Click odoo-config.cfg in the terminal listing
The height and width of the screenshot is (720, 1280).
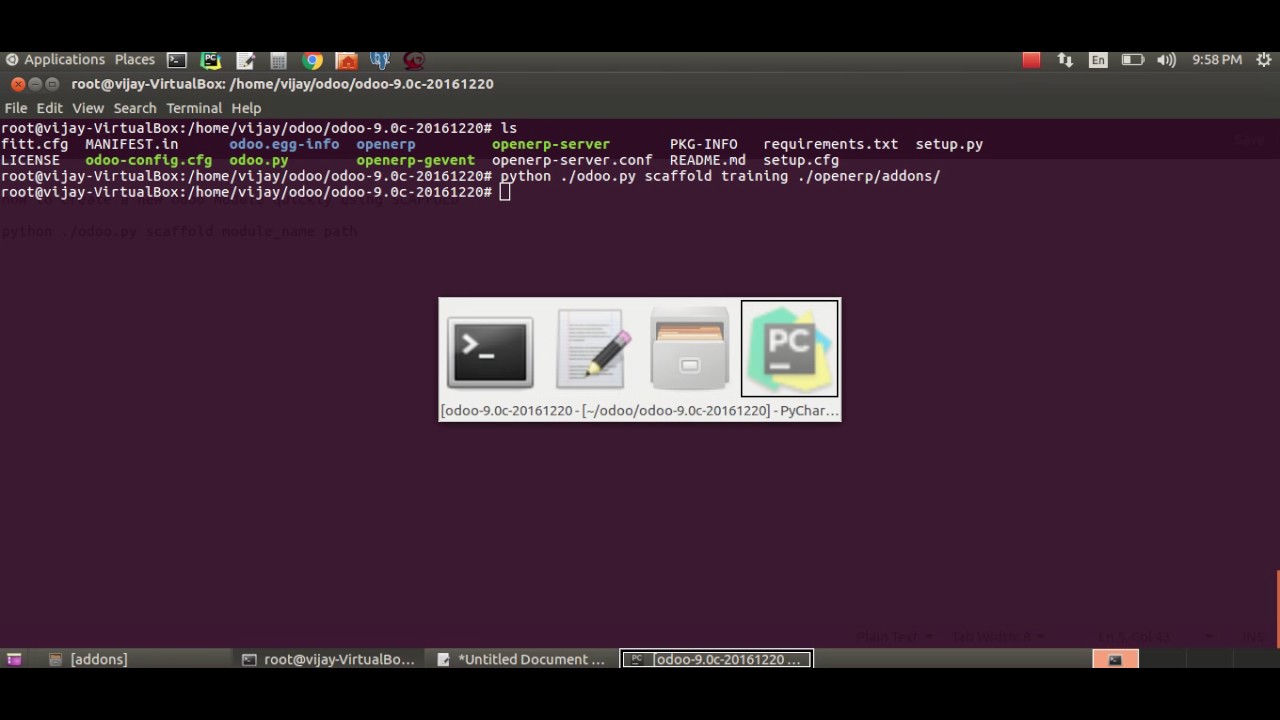pos(149,160)
